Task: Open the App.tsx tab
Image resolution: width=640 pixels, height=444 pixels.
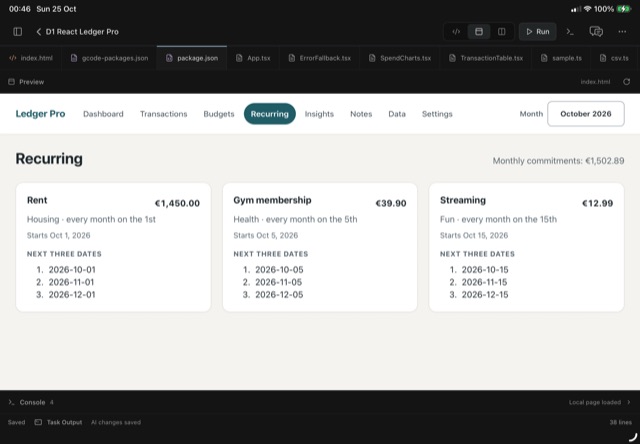Action: [x=253, y=58]
